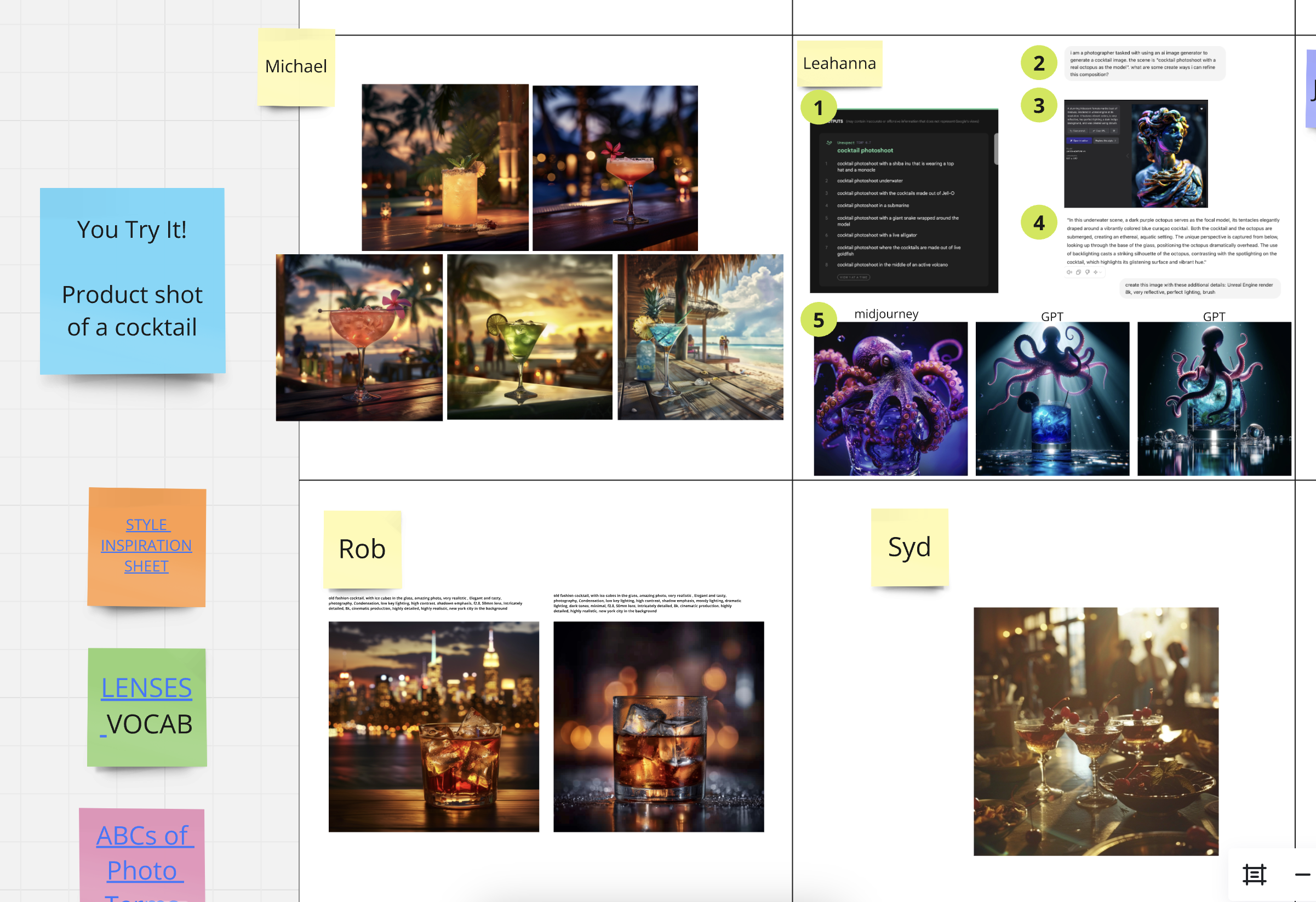Select the Rob sticky note

coord(362,549)
